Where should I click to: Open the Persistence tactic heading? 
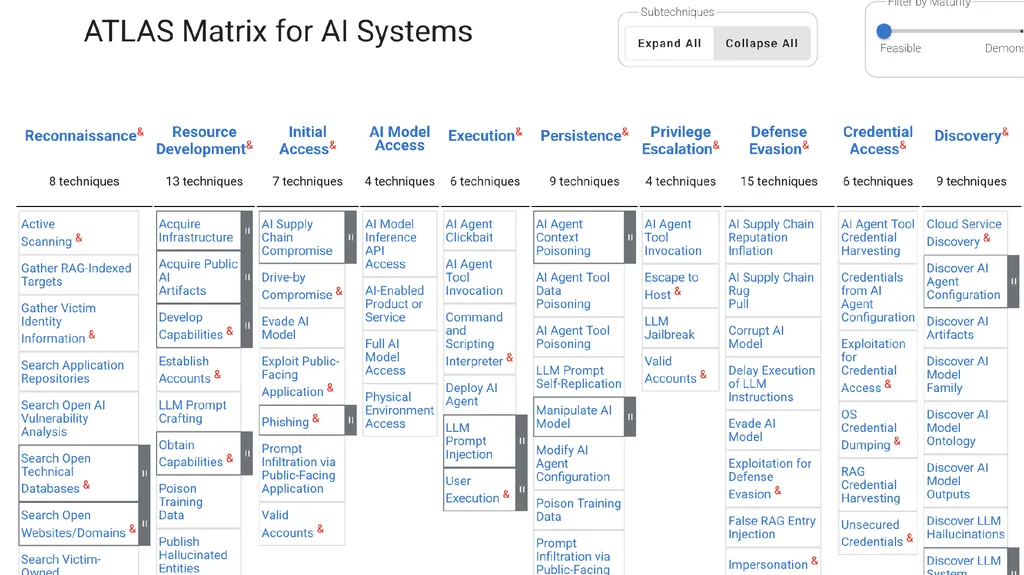[x=581, y=136]
